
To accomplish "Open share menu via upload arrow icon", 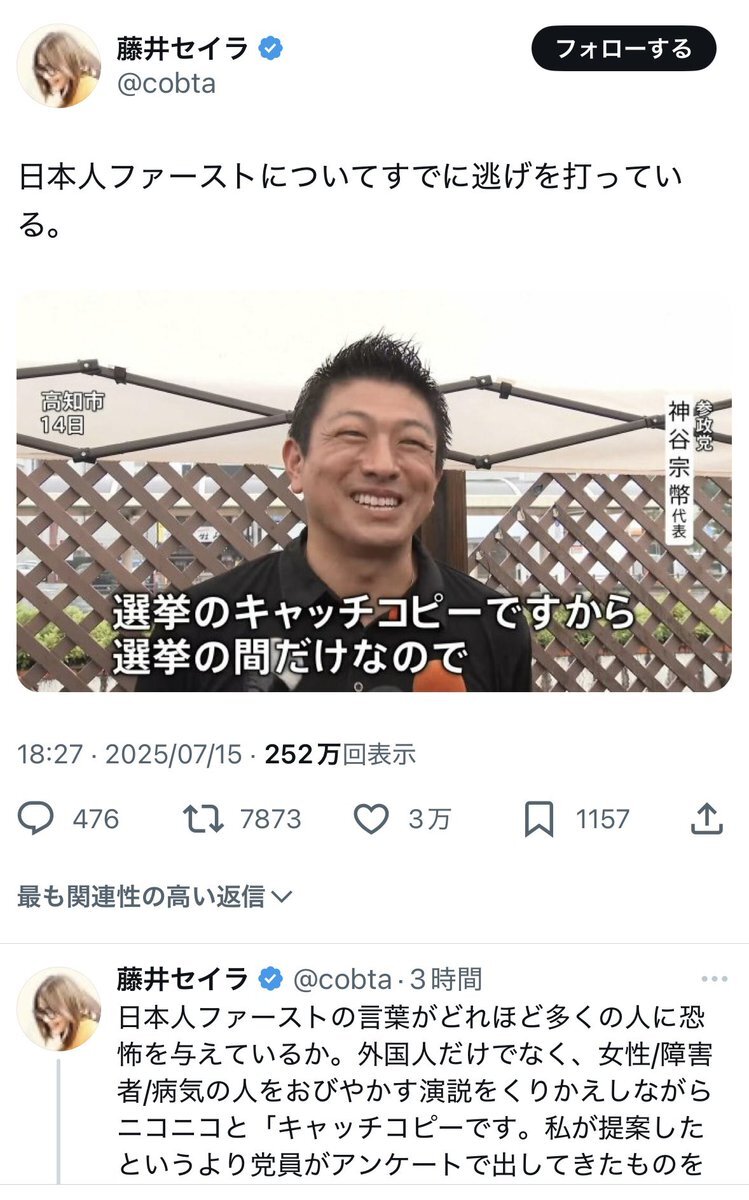I will (x=707, y=819).
